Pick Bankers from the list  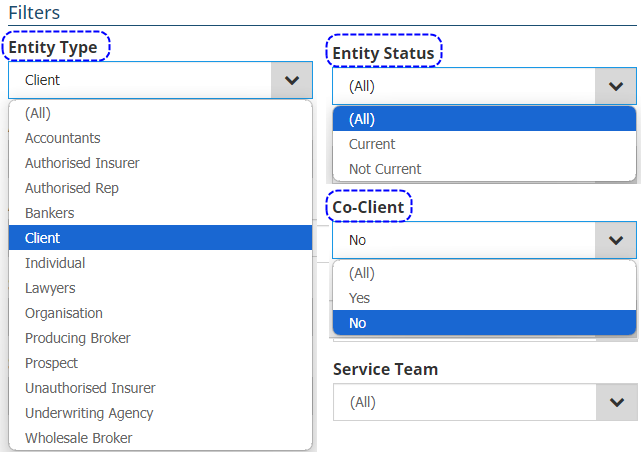[50, 213]
